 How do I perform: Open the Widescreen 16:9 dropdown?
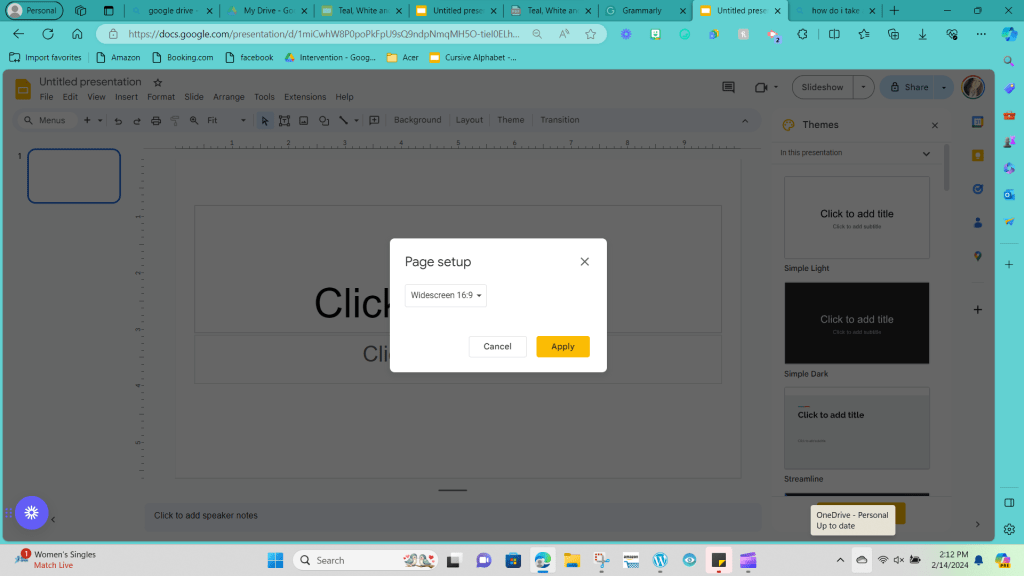tap(446, 295)
